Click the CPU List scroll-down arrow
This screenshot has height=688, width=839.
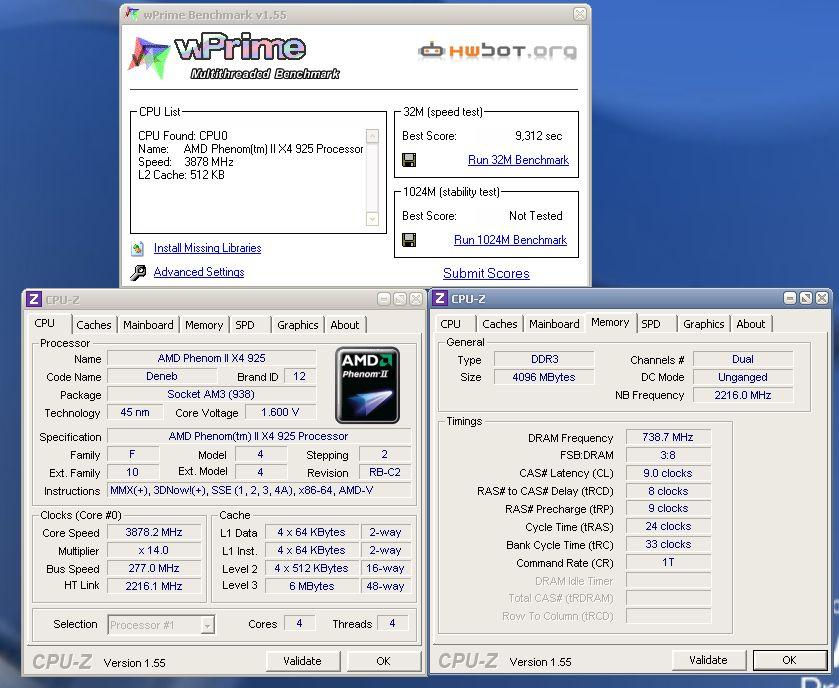point(372,218)
